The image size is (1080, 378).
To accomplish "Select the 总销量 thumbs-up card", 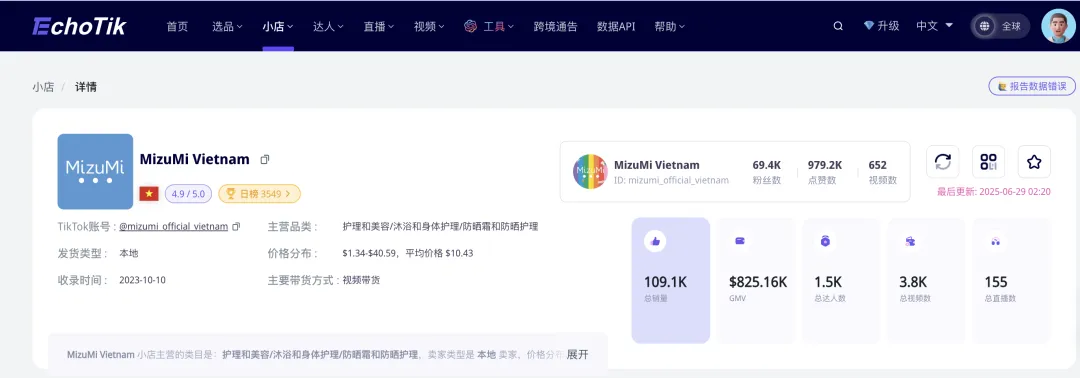I will [x=670, y=280].
